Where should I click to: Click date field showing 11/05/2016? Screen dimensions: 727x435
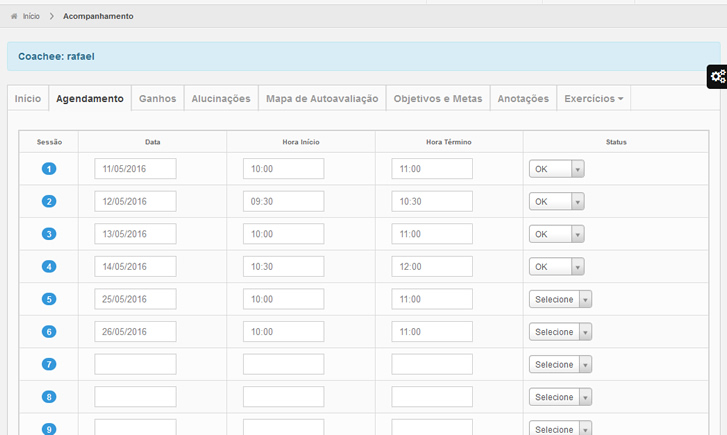point(135,169)
